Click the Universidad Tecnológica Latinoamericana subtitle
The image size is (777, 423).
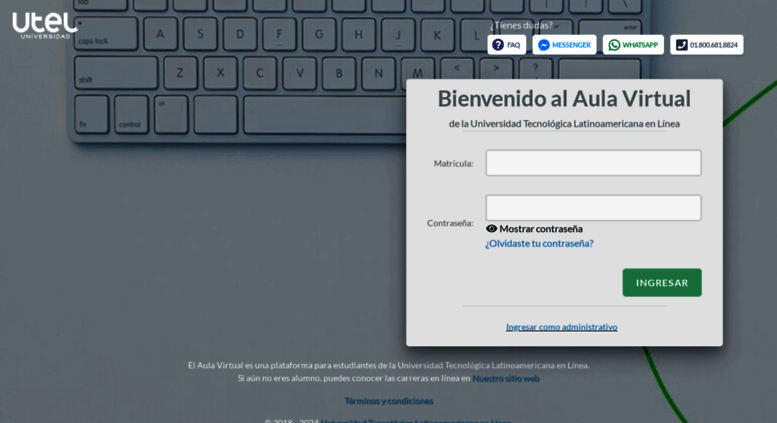(x=564, y=124)
